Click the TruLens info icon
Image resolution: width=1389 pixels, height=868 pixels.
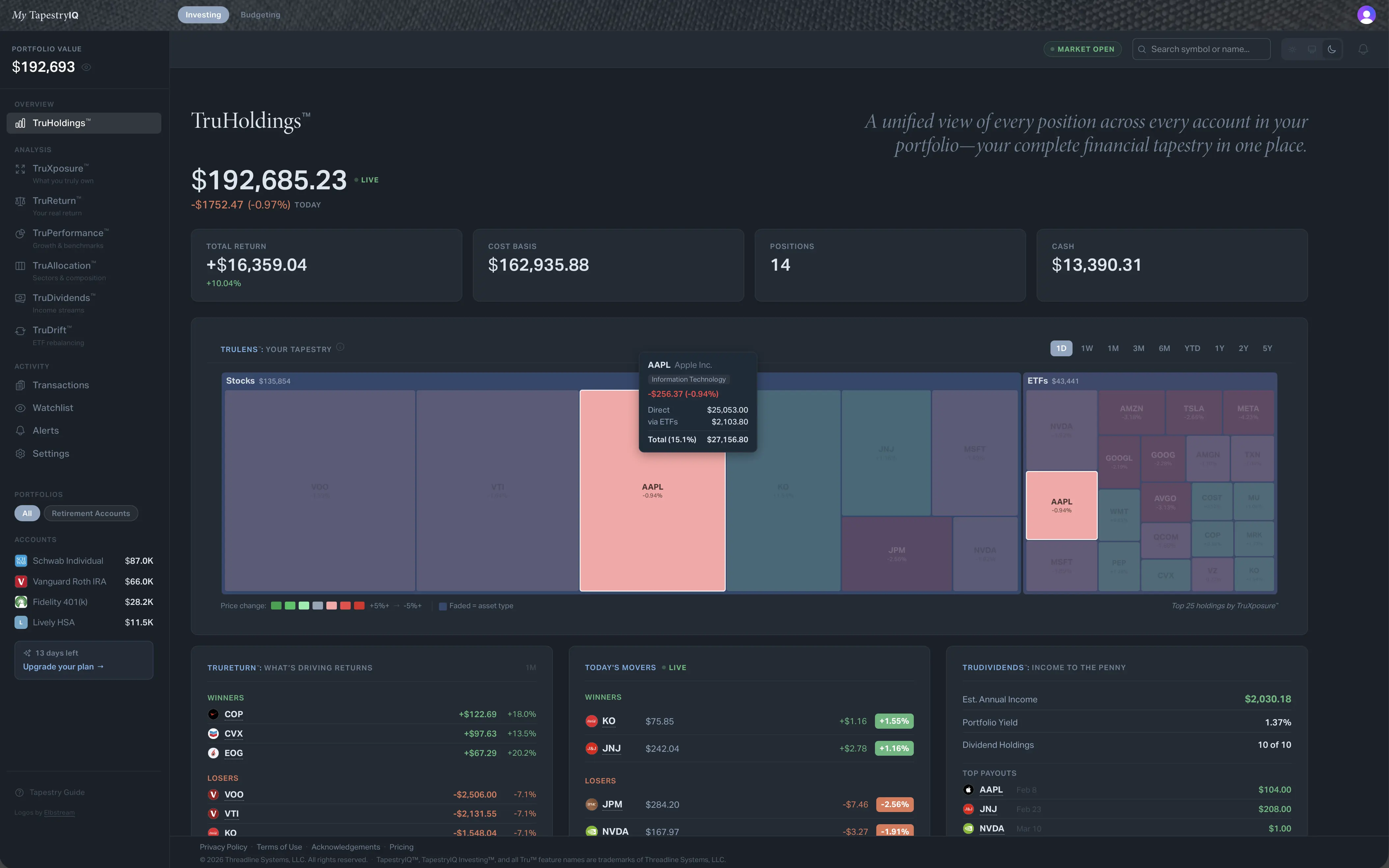click(x=340, y=347)
